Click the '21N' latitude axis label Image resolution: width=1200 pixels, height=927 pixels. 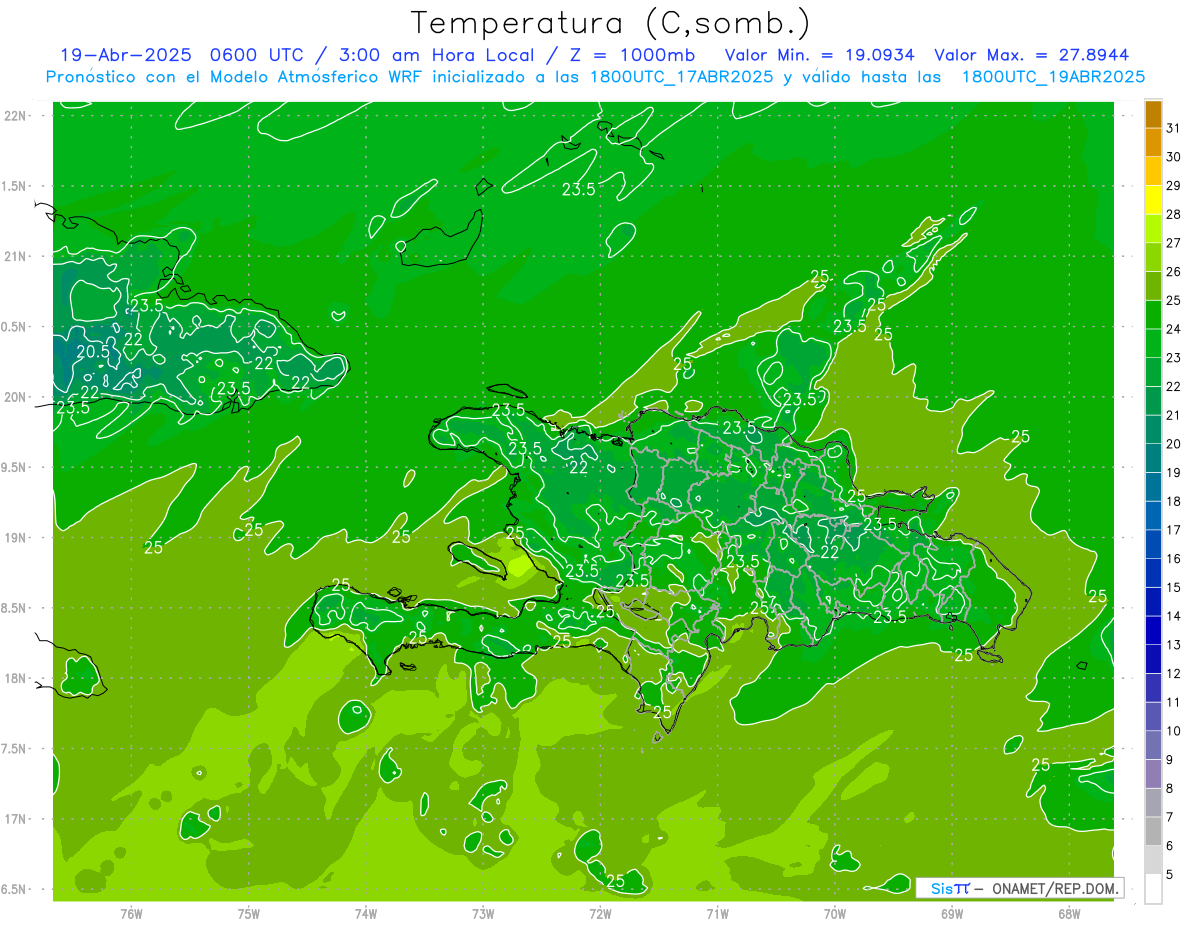tap(15, 257)
